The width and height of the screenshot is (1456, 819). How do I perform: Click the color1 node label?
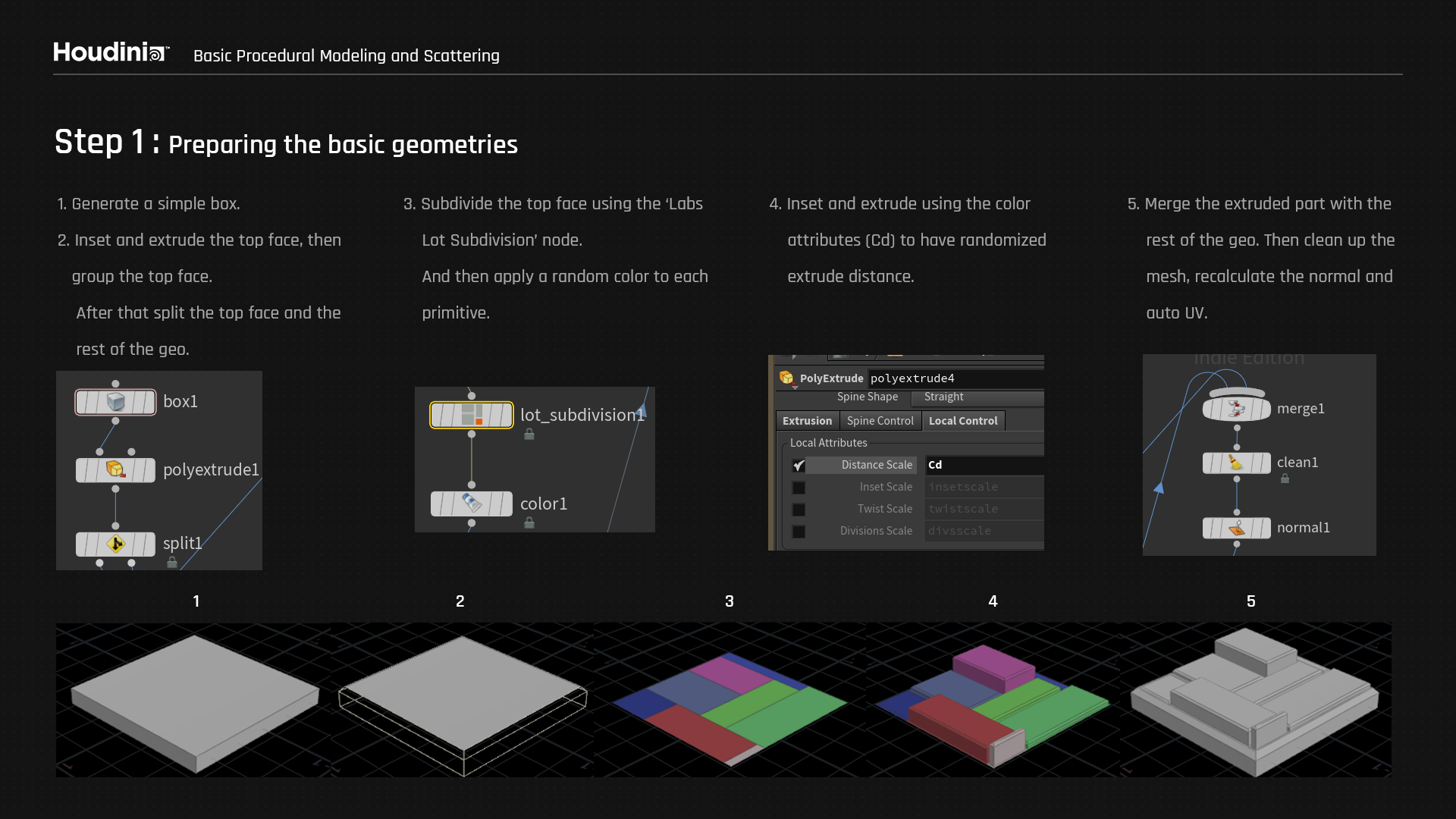pyautogui.click(x=544, y=504)
